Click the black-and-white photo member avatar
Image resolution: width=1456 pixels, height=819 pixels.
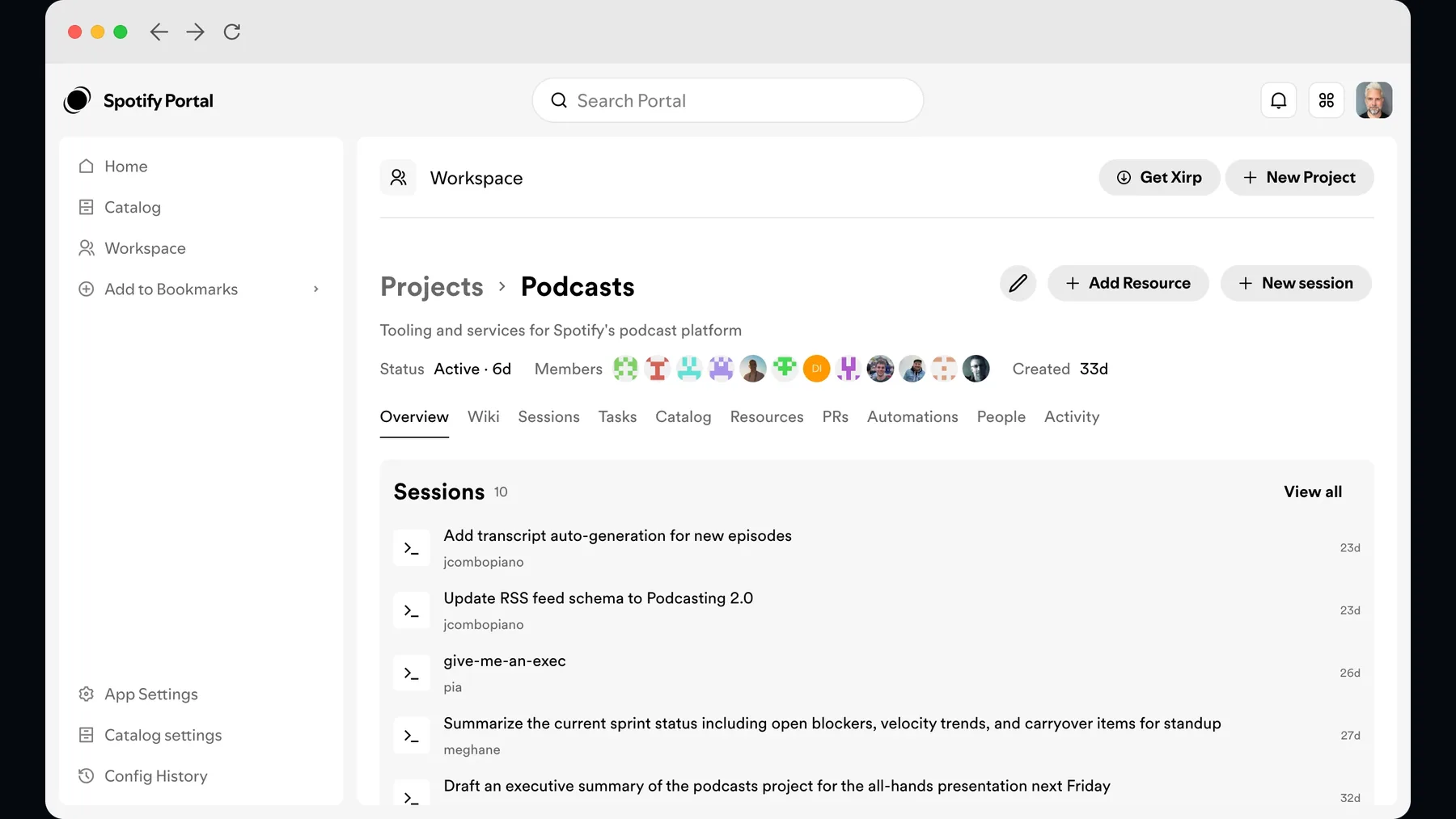coord(976,369)
